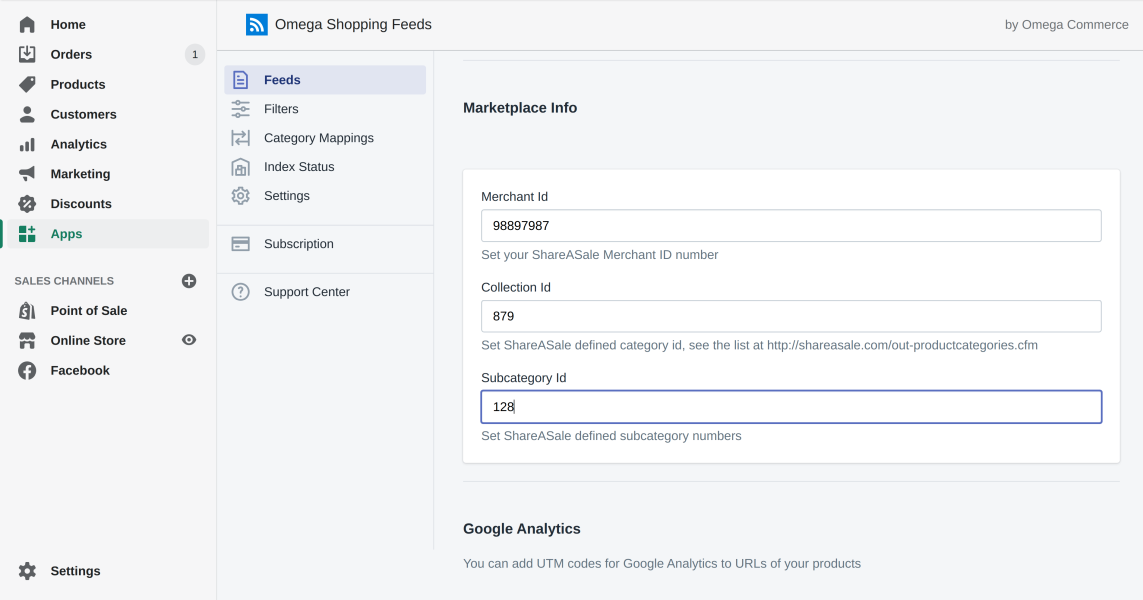1143x600 pixels.
Task: Click into the Merchant Id field
Action: pyautogui.click(x=791, y=226)
